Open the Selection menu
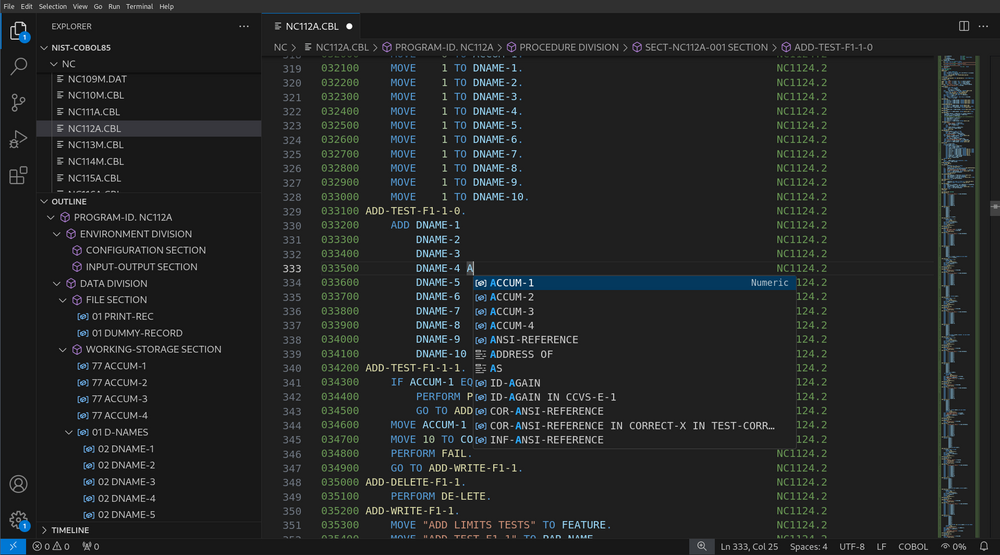The width and height of the screenshot is (1000, 555). (52, 6)
